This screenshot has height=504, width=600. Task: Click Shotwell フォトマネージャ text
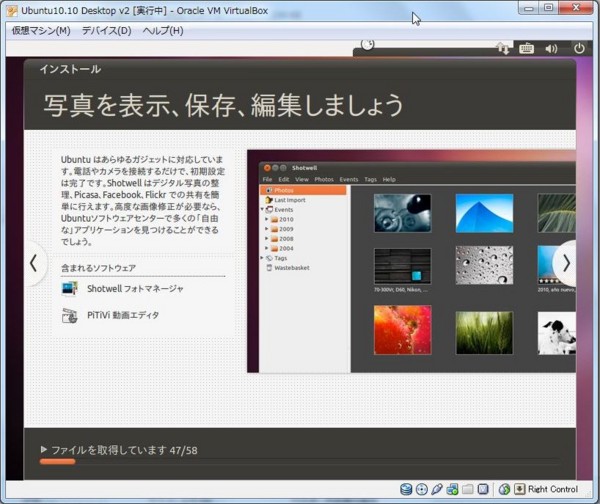coord(135,289)
